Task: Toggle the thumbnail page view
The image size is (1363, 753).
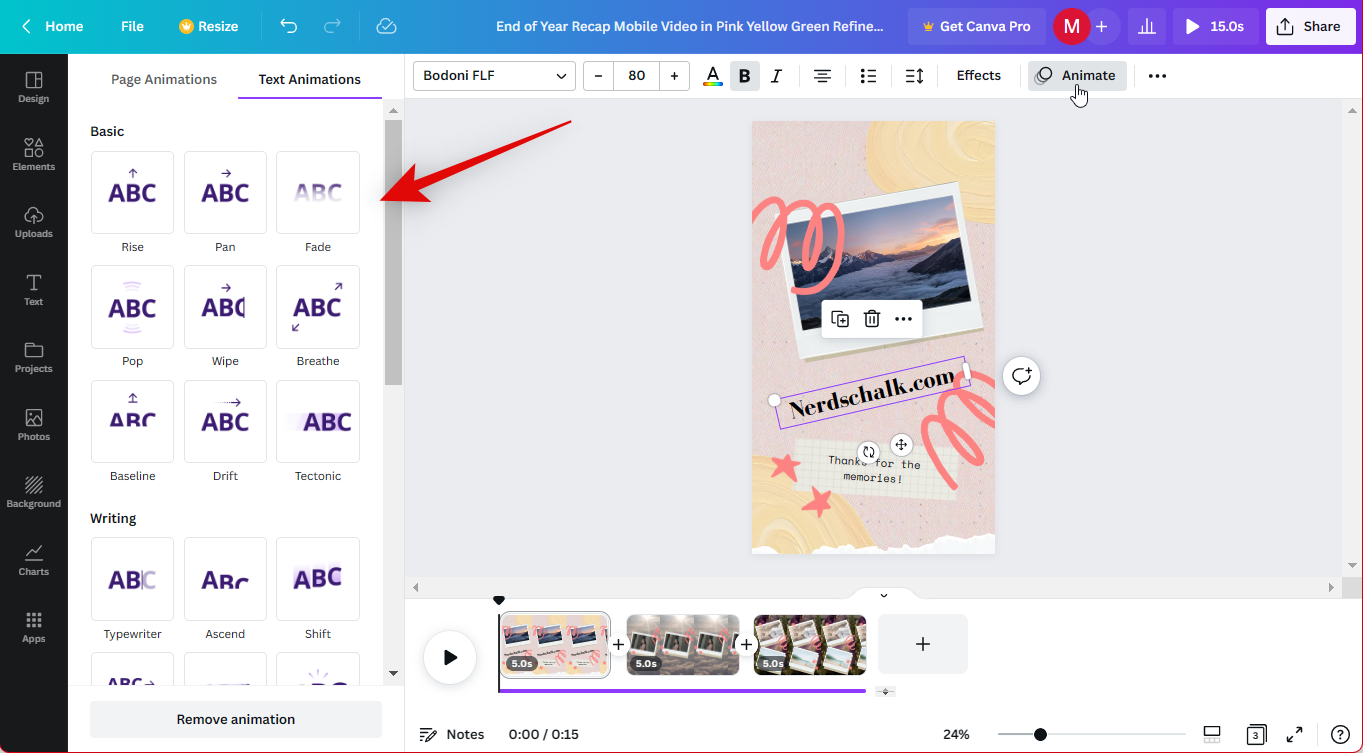Action: click(1211, 734)
